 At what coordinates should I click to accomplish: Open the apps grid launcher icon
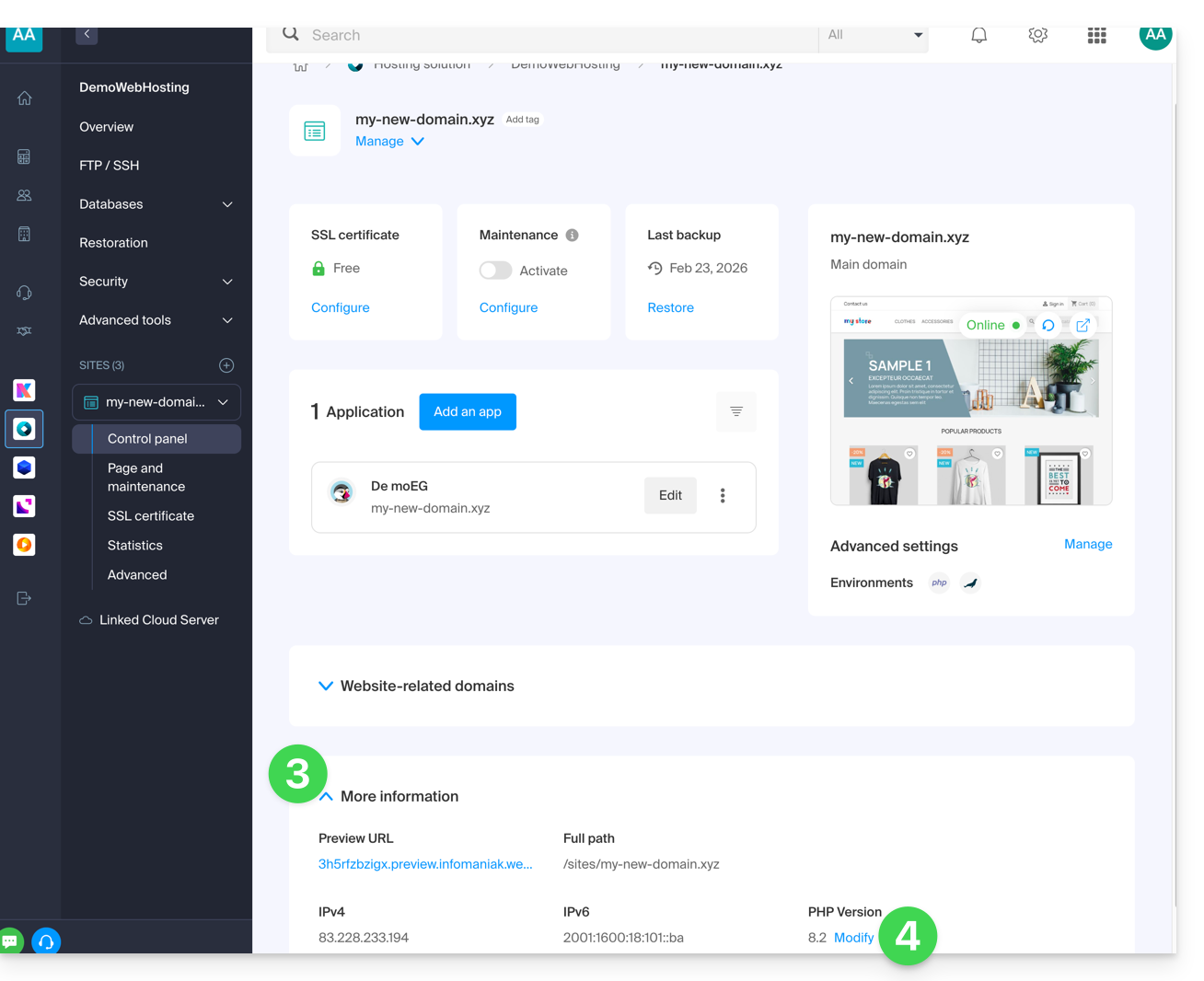(x=1096, y=35)
